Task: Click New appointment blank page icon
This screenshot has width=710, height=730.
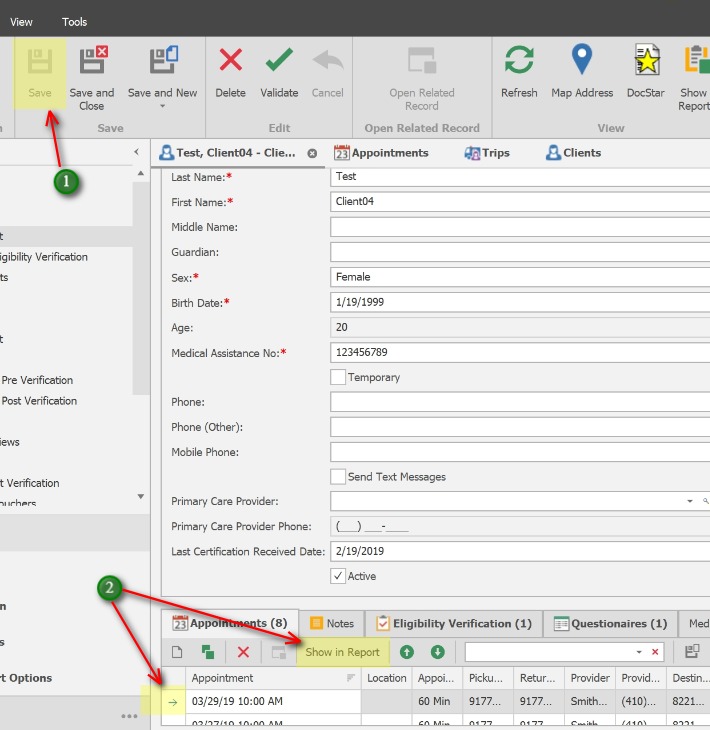Action: (177, 652)
